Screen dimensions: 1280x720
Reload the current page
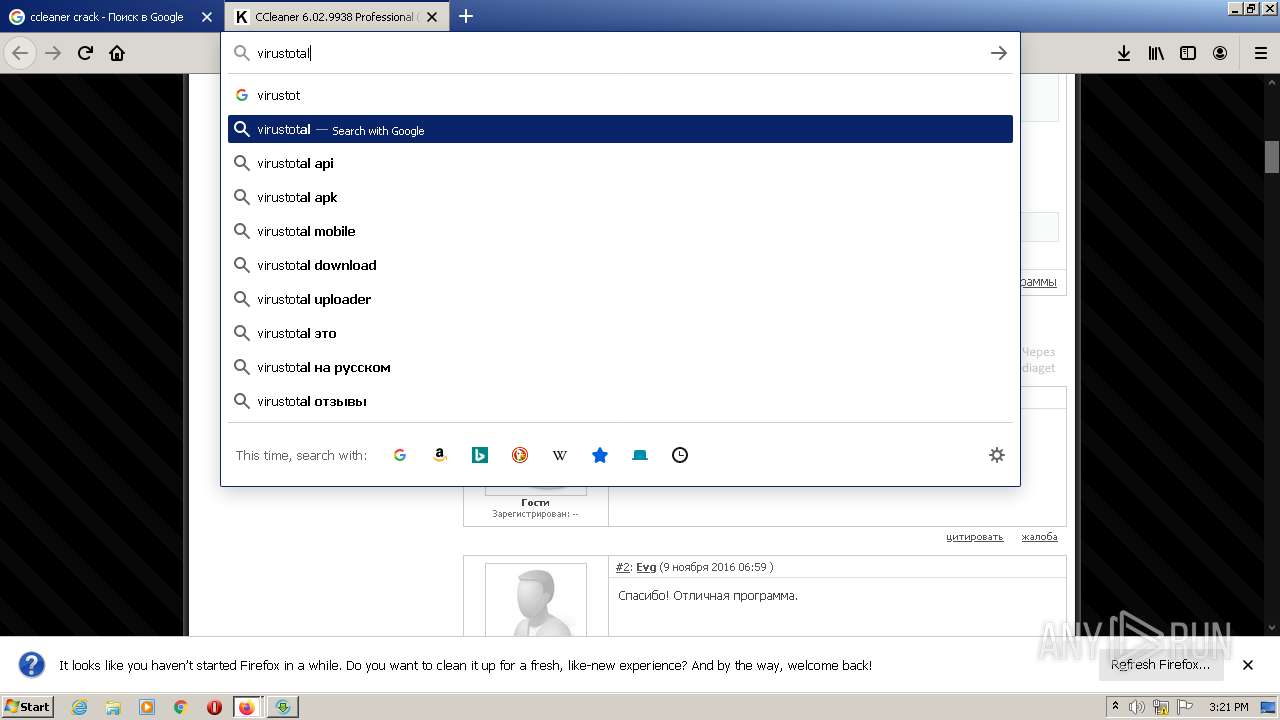pyautogui.click(x=85, y=53)
